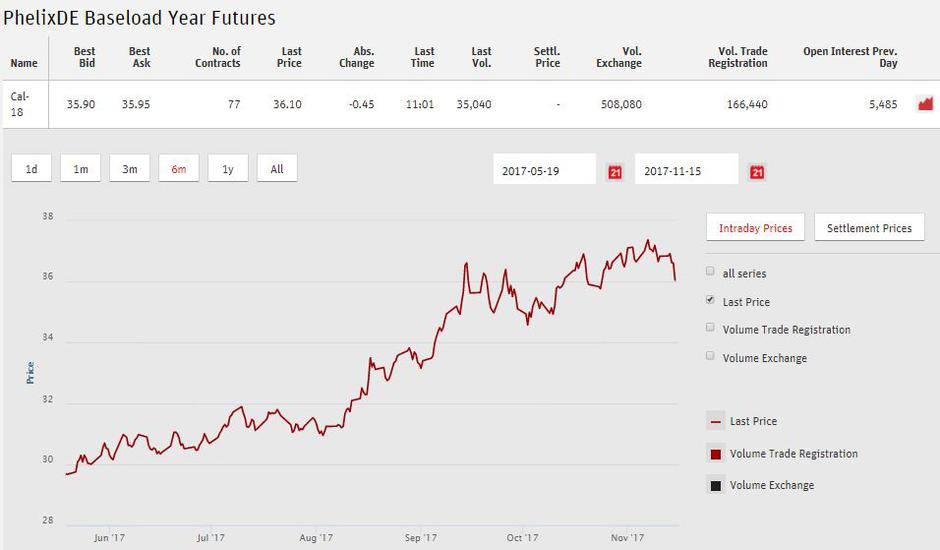Select the 1d time range
Screen dimensions: 940x550
[32, 169]
